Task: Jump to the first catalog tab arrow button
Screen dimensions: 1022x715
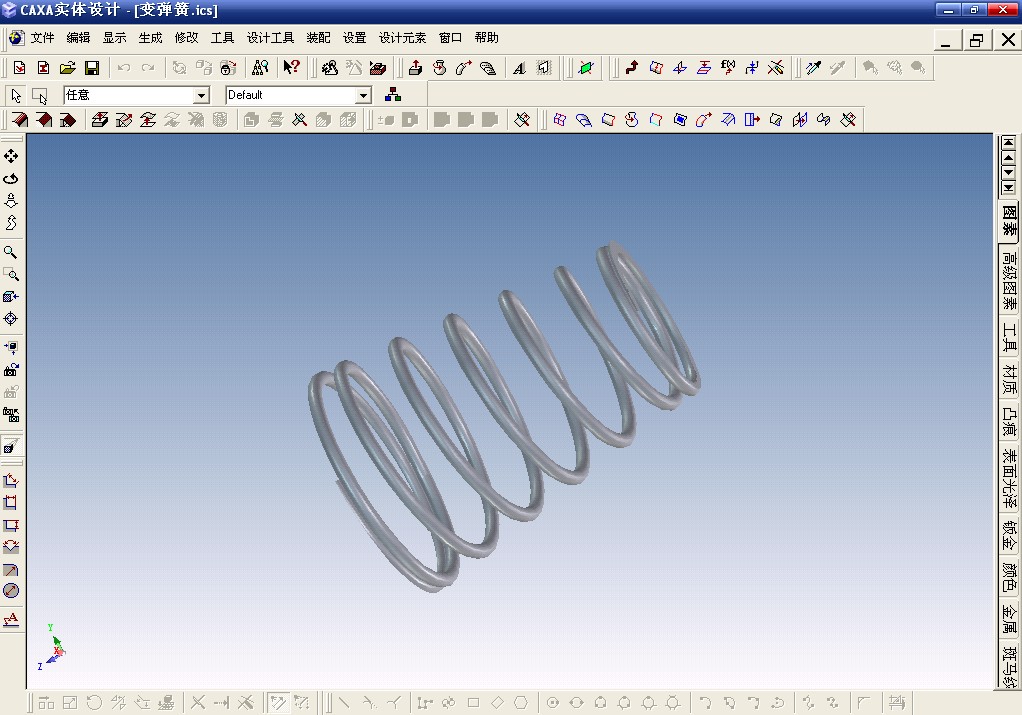Action: (x=1008, y=142)
